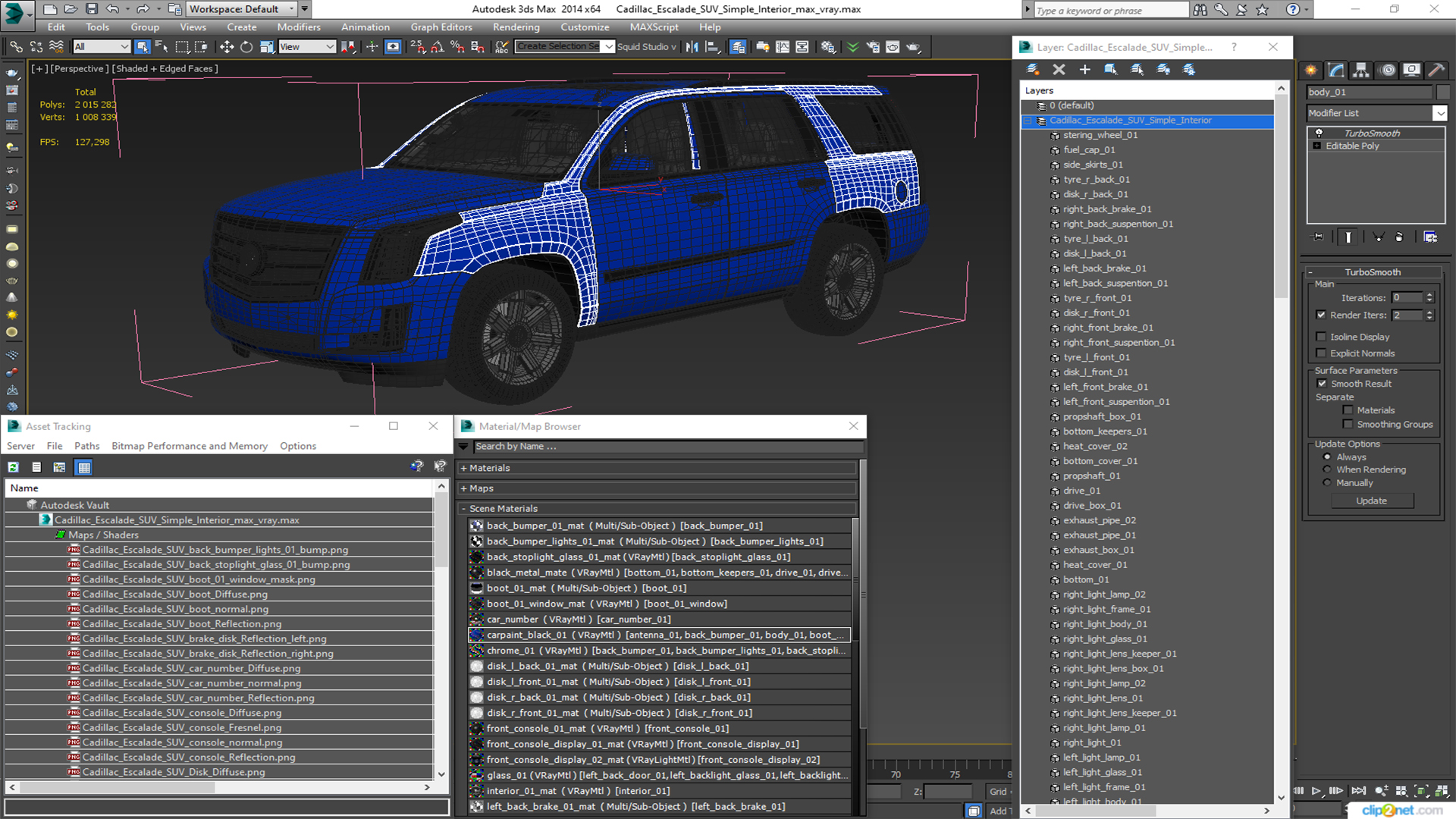The image size is (1456, 819).
Task: Click object color swatch beside body_01
Action: coord(1443,92)
